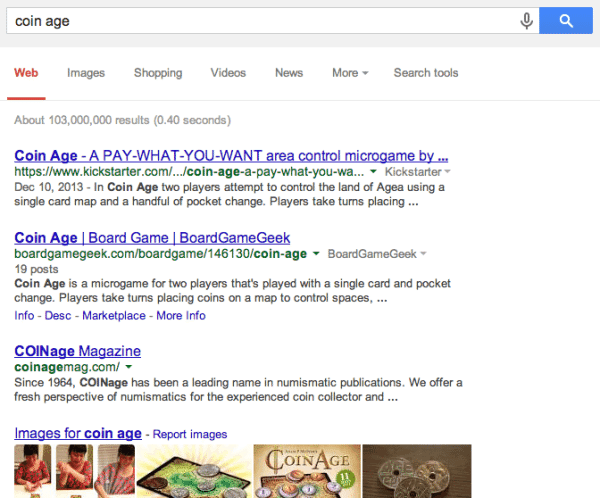Click the Report images link
Image resolution: width=600 pixels, height=498 pixels.
click(x=190, y=435)
